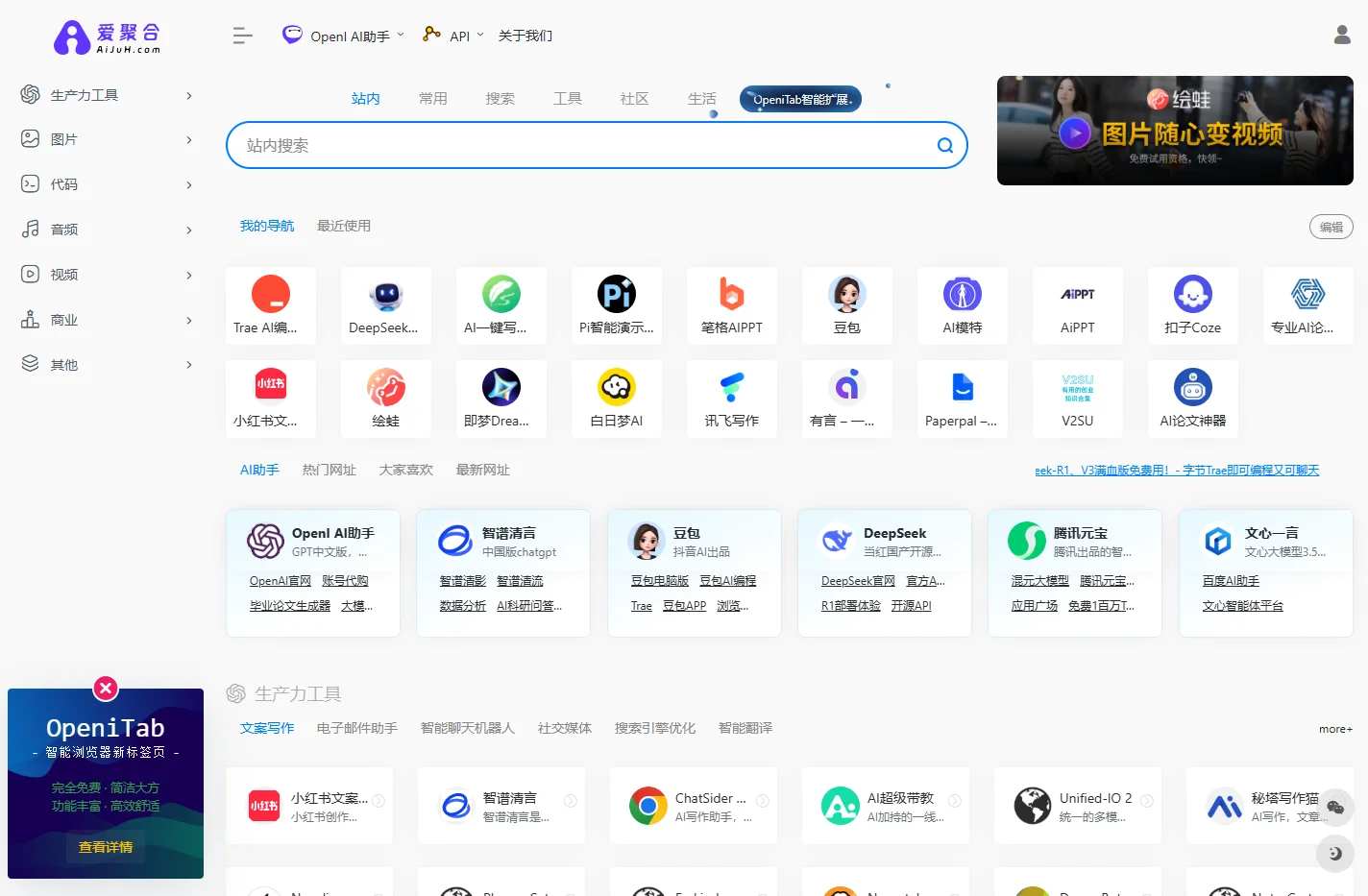Click the 爱聚合 AiJuH.com logo

pos(107,37)
